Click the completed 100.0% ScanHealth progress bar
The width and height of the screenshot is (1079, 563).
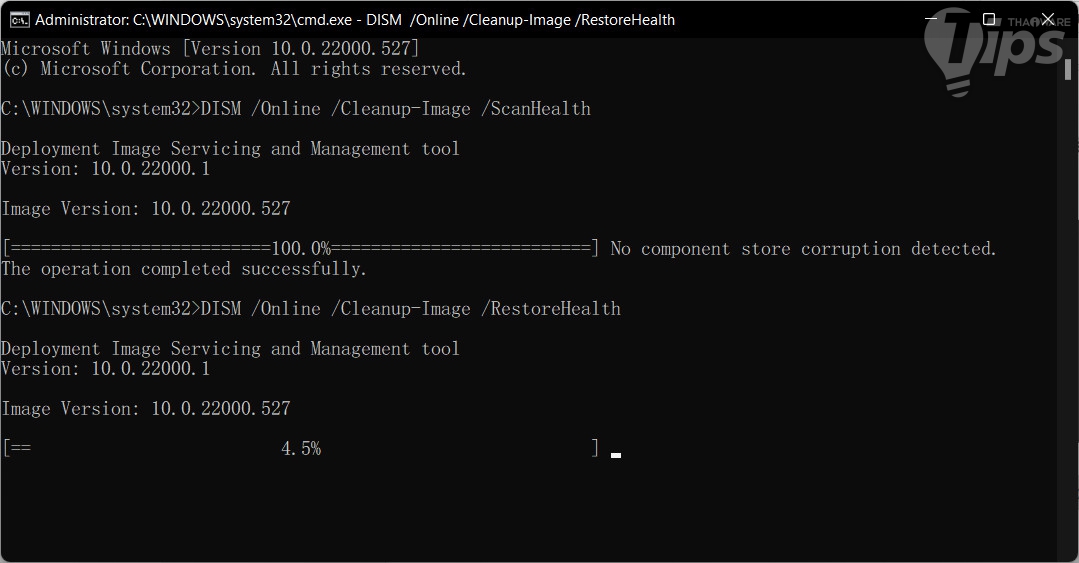(x=300, y=249)
